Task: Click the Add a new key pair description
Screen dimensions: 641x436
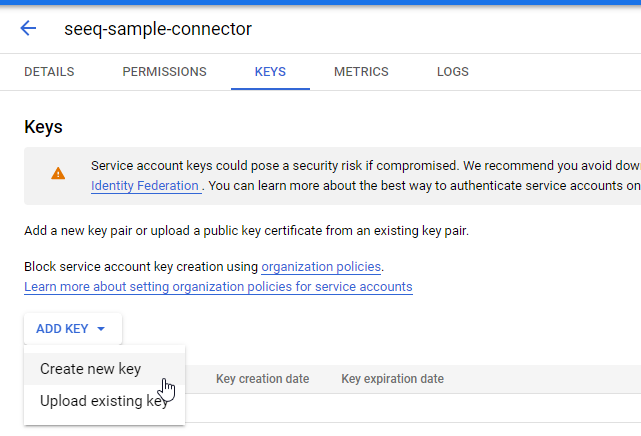Action: coord(246,231)
